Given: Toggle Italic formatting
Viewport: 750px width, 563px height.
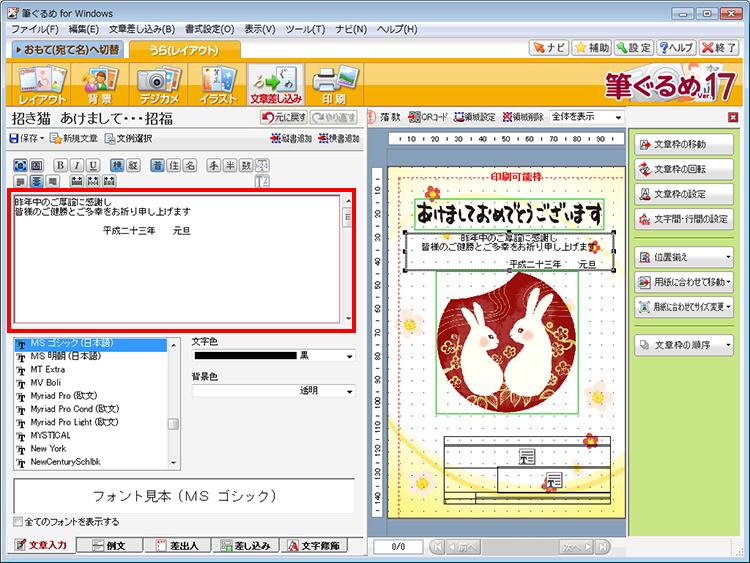Looking at the screenshot, I should pos(77,166).
